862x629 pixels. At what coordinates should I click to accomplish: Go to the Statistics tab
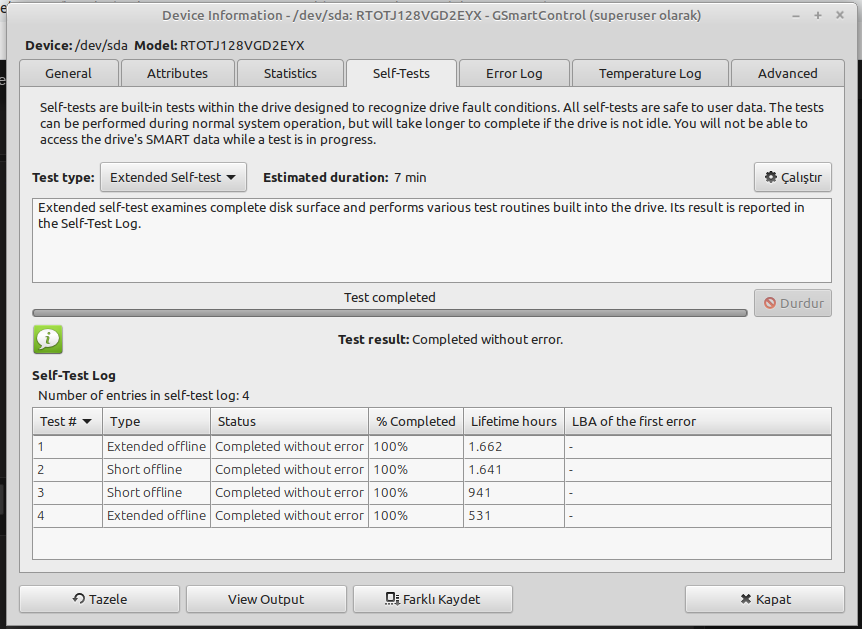click(x=290, y=73)
